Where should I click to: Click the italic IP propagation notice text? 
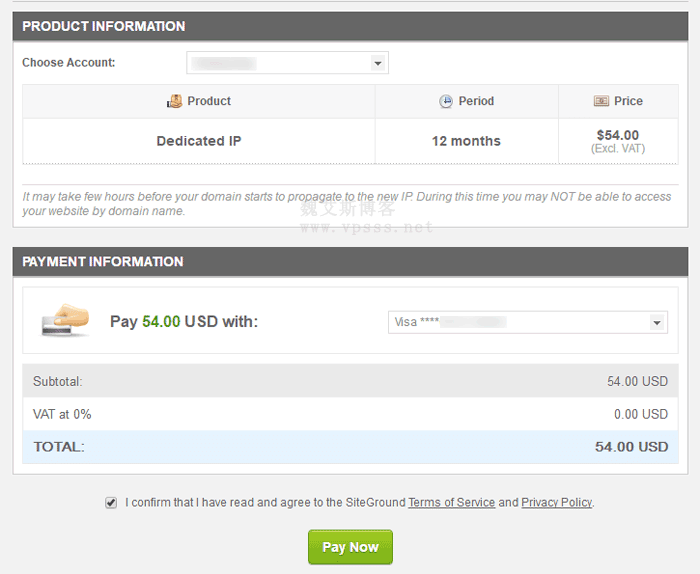pos(347,203)
